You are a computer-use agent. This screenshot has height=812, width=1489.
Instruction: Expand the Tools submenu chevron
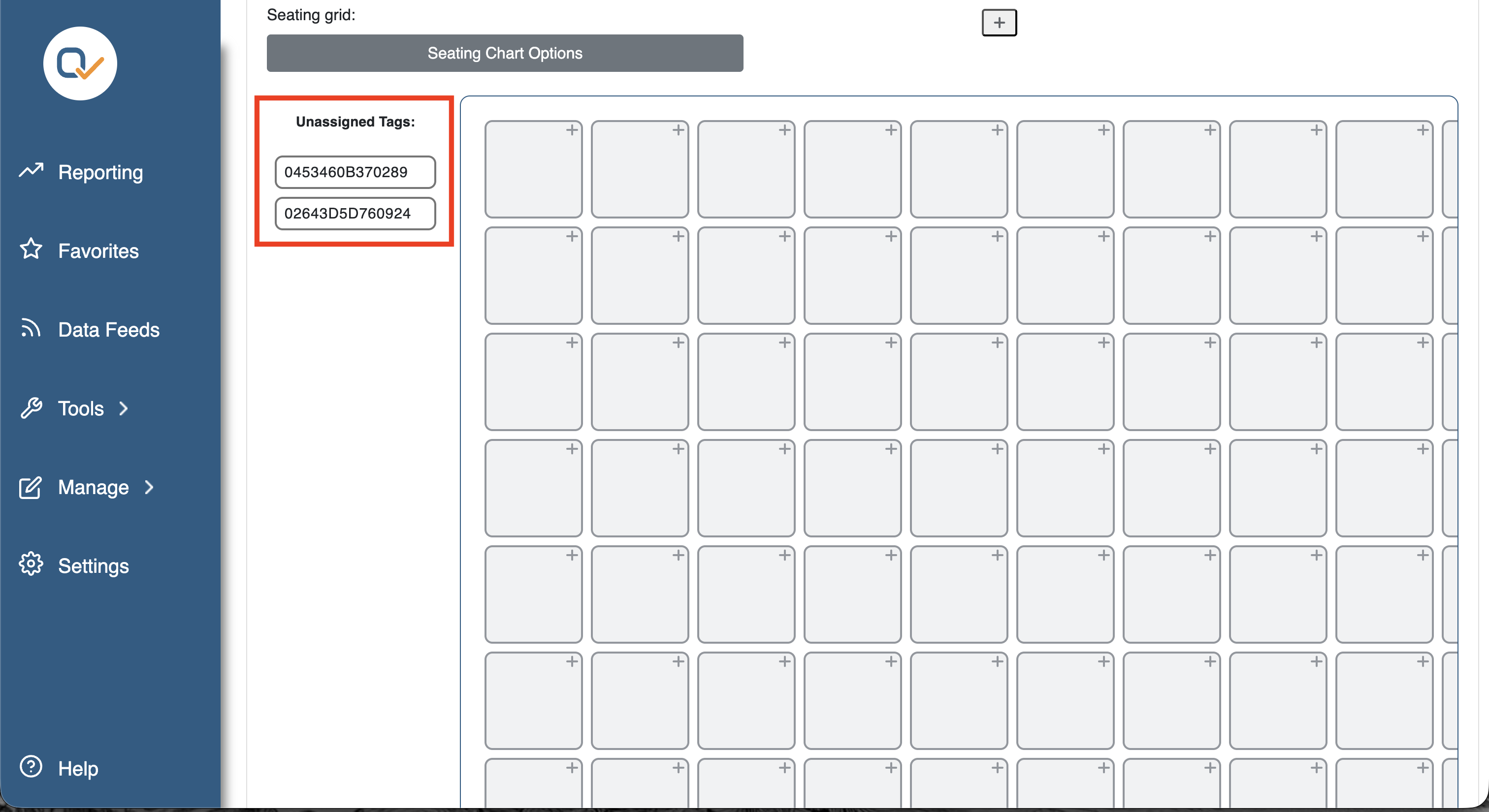tap(123, 408)
